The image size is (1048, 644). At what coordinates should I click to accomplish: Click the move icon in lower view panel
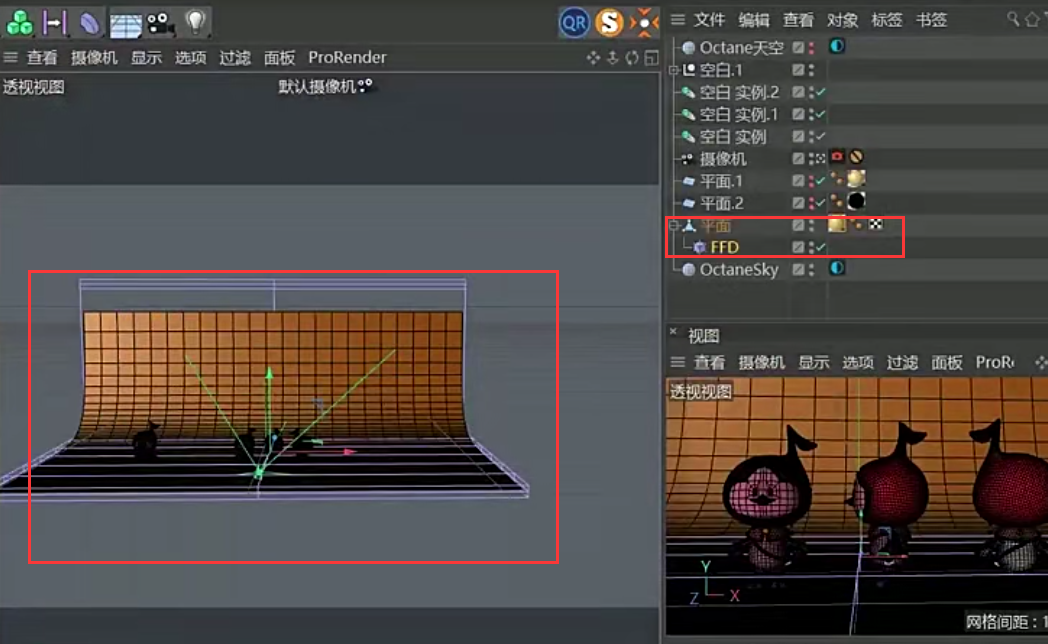(1041, 362)
